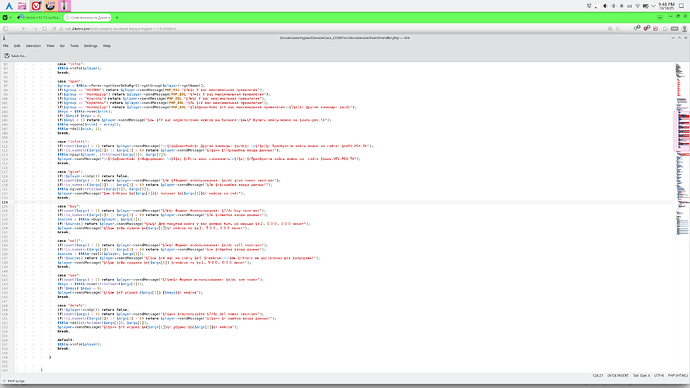The image size is (690, 388).
Task: Open the extensions puzzle icon
Action: pyautogui.click(x=665, y=29)
